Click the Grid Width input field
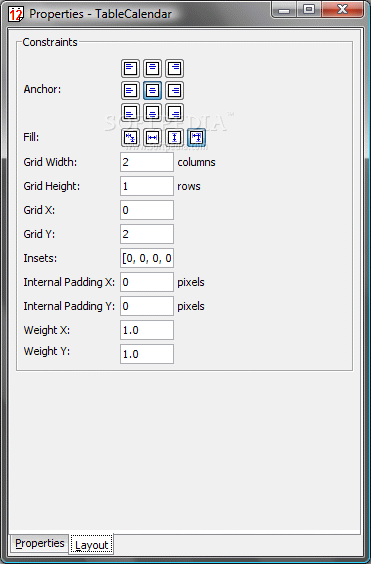 (x=147, y=162)
